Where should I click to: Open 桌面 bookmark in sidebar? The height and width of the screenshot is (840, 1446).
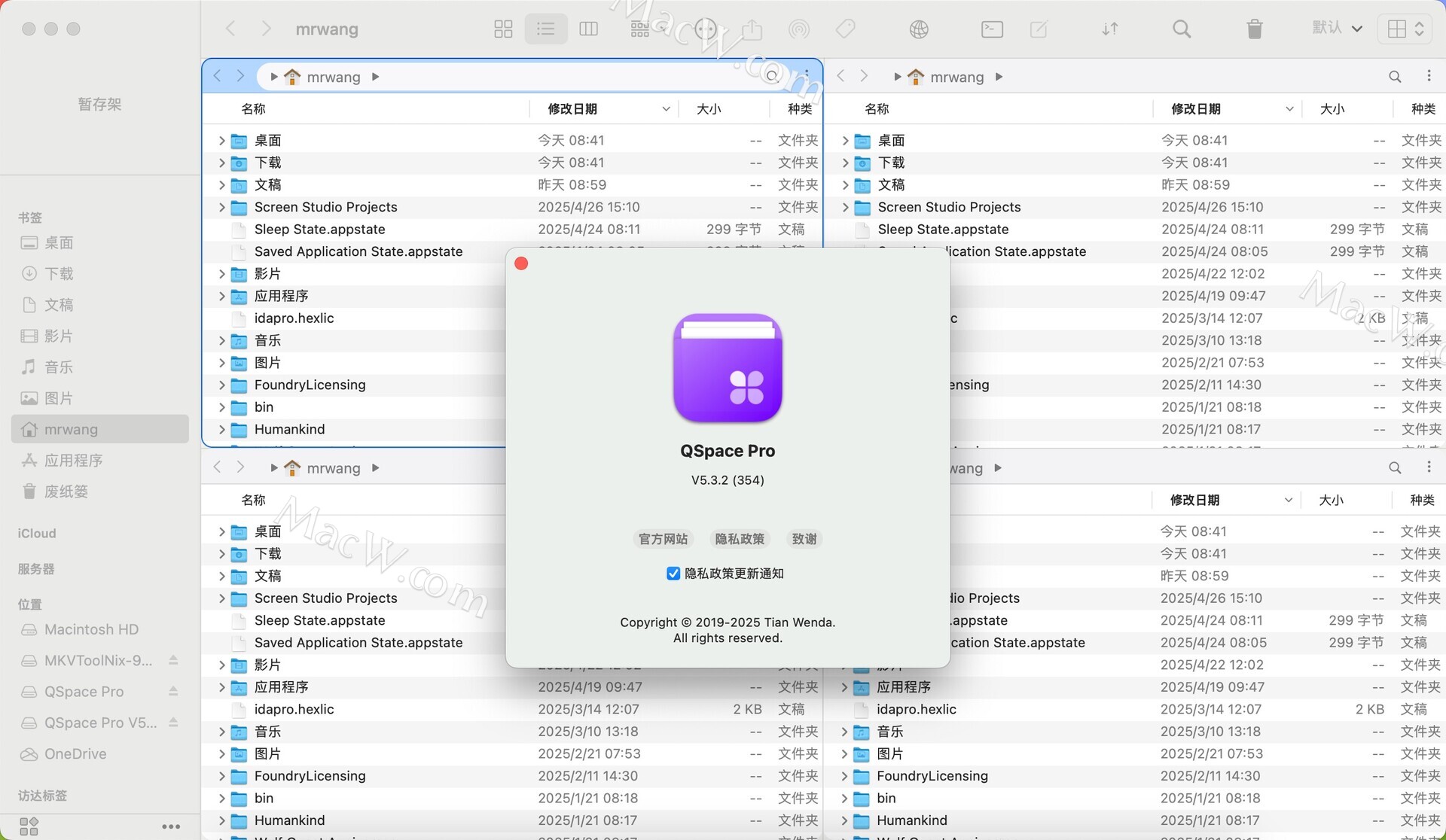[99, 242]
